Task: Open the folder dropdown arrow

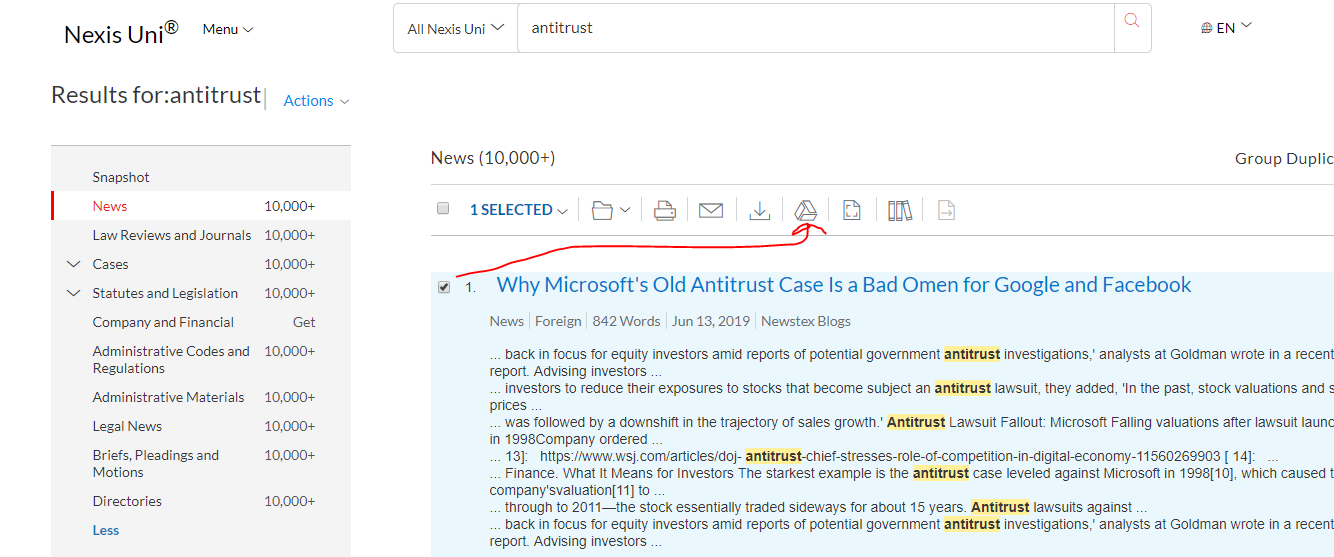Action: (626, 210)
